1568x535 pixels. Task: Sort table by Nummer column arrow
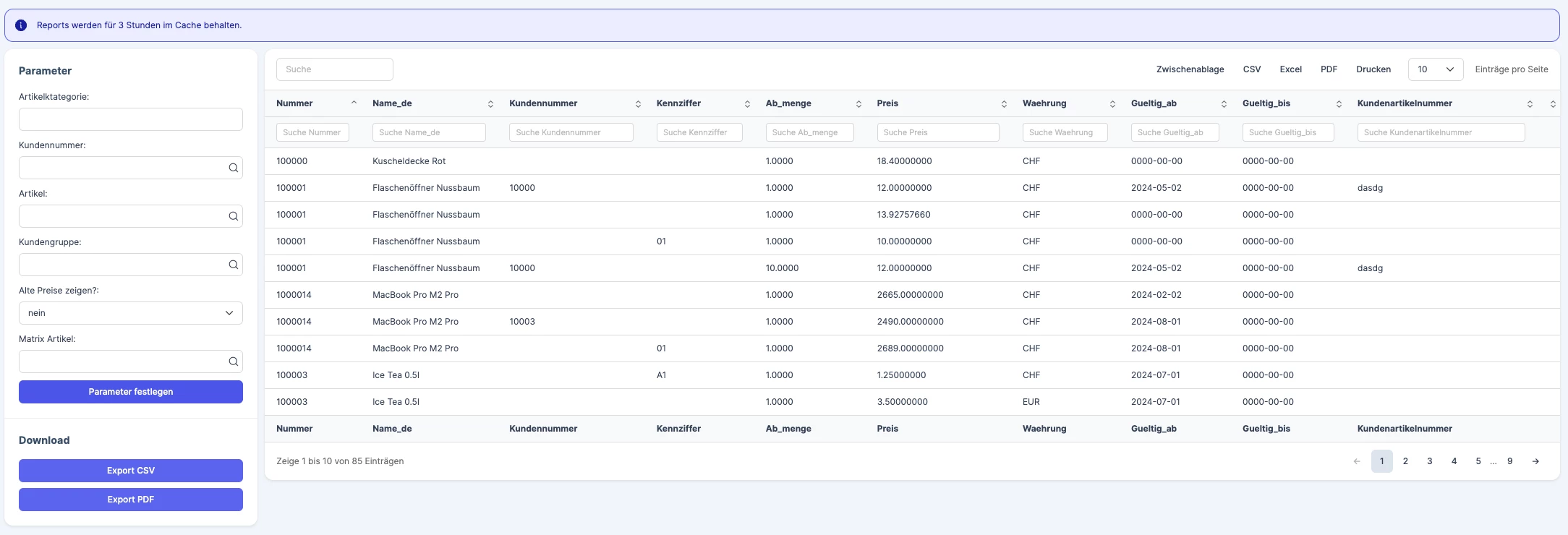[354, 103]
